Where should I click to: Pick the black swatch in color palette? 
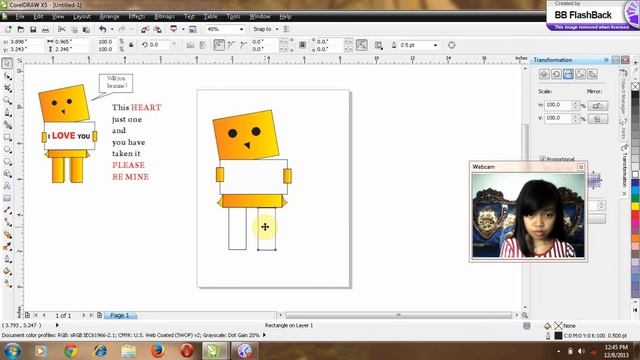(635, 95)
